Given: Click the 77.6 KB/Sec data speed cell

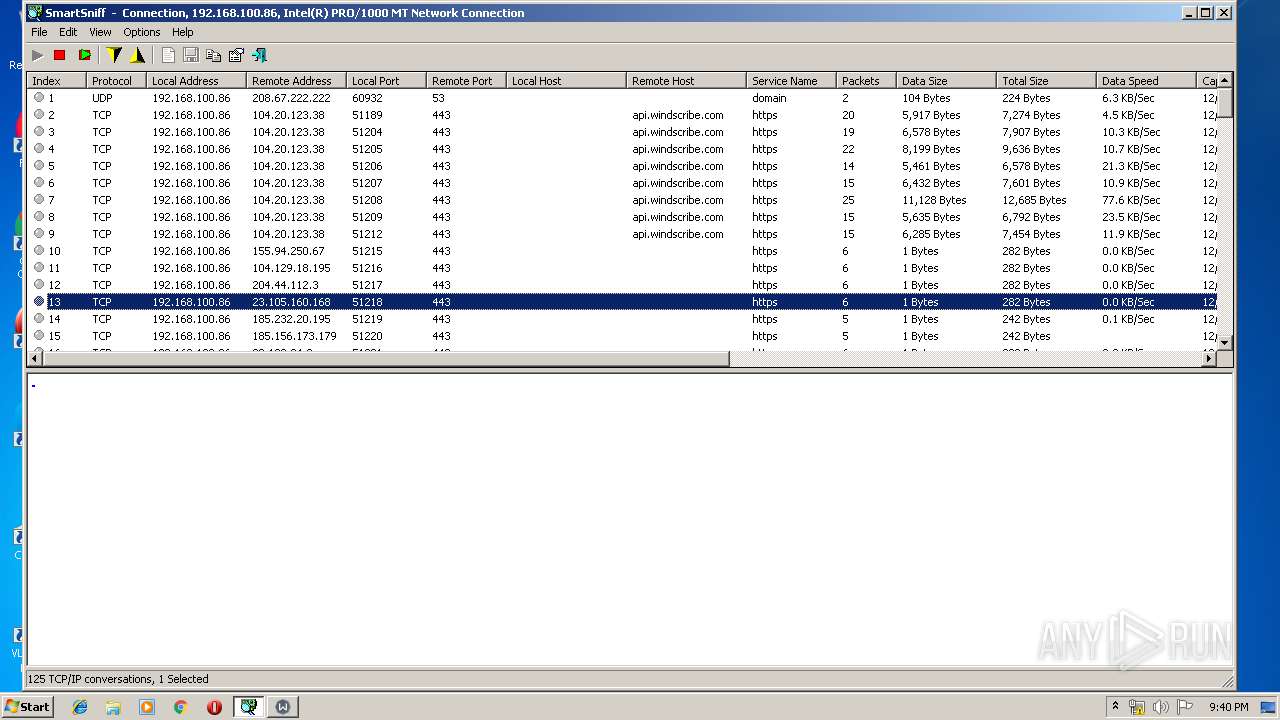Looking at the screenshot, I should 1130,200.
